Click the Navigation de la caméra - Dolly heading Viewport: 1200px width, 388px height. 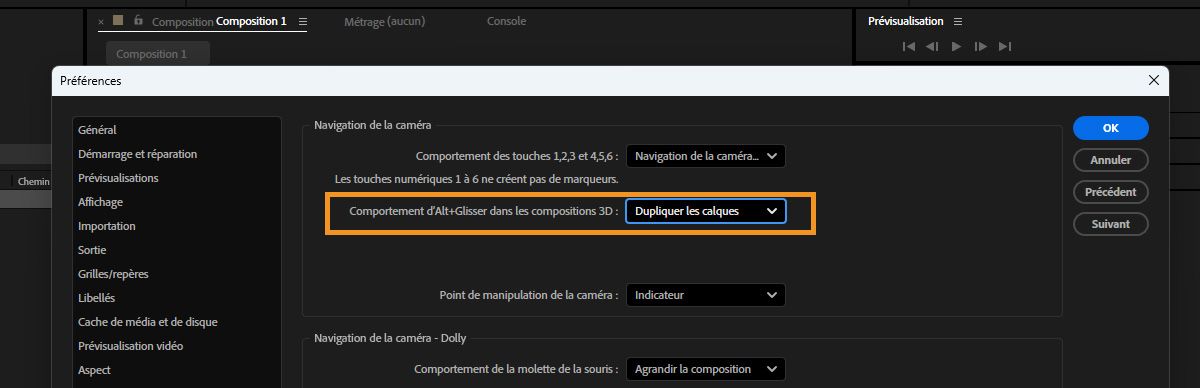coord(390,337)
